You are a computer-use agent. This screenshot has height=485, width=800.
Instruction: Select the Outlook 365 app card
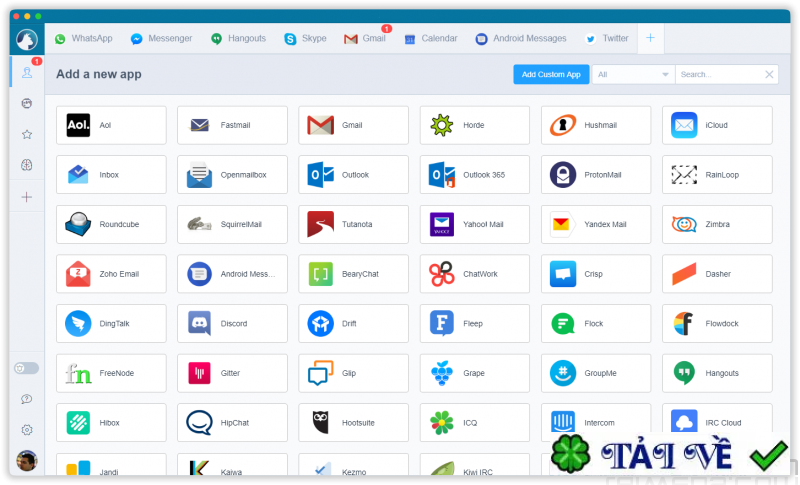(474, 174)
